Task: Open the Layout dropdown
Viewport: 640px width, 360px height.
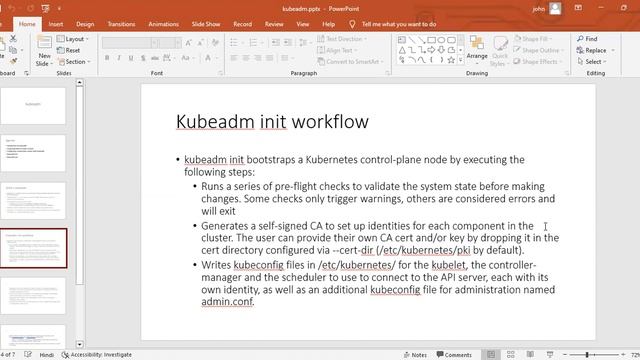Action: [x=73, y=39]
